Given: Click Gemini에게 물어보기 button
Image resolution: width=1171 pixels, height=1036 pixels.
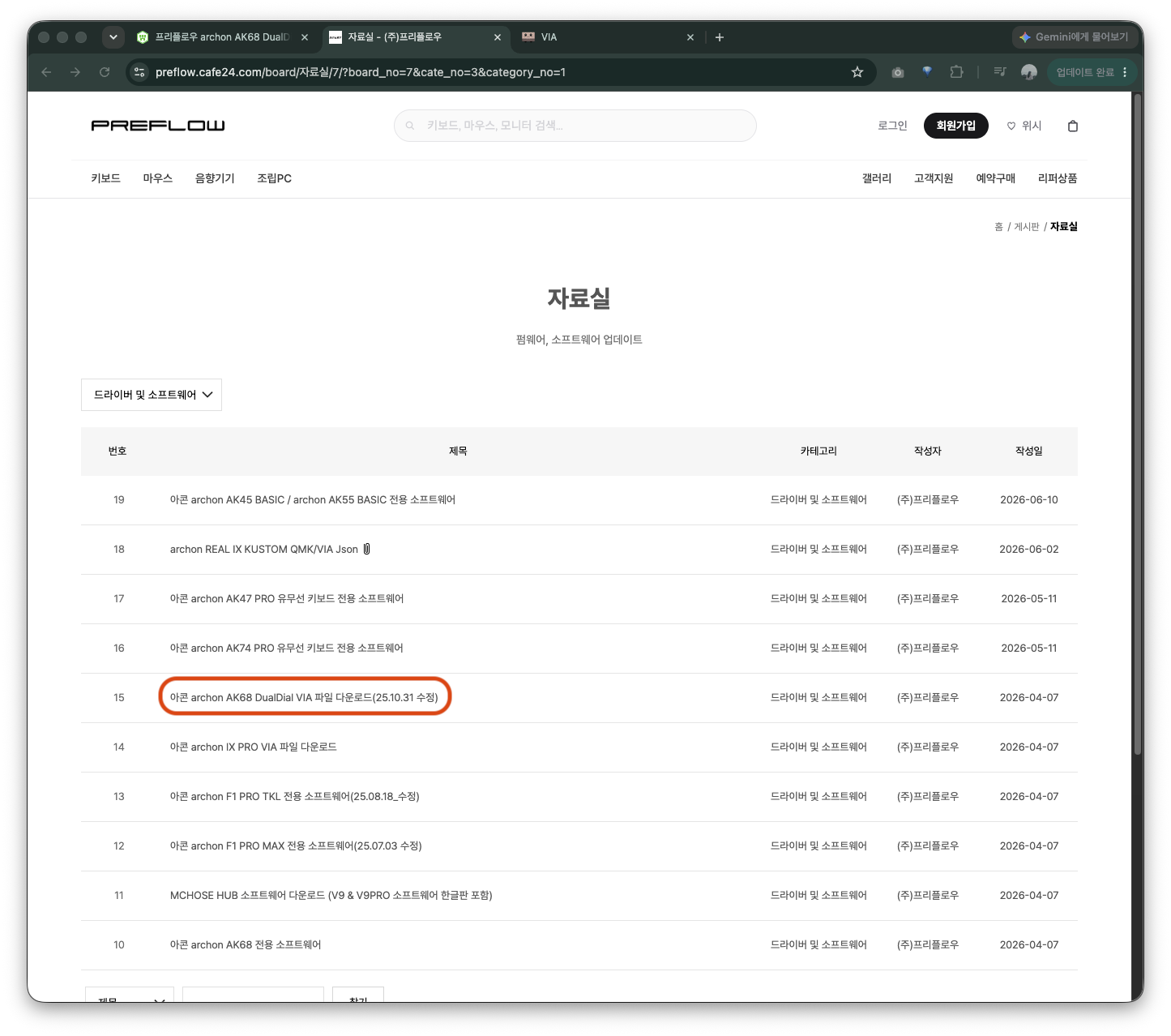Looking at the screenshot, I should click(x=1074, y=36).
